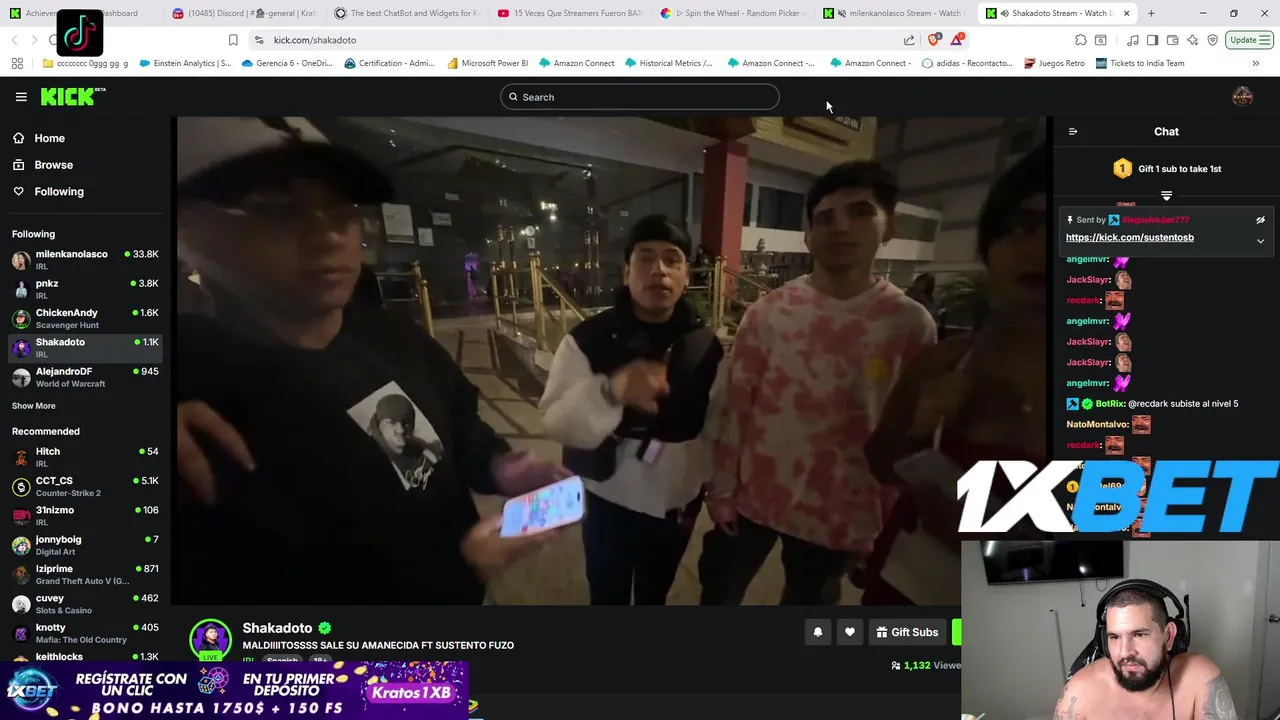Click the Gift 1 sub to take 1st banner
This screenshot has width=1280, height=720.
click(1166, 169)
